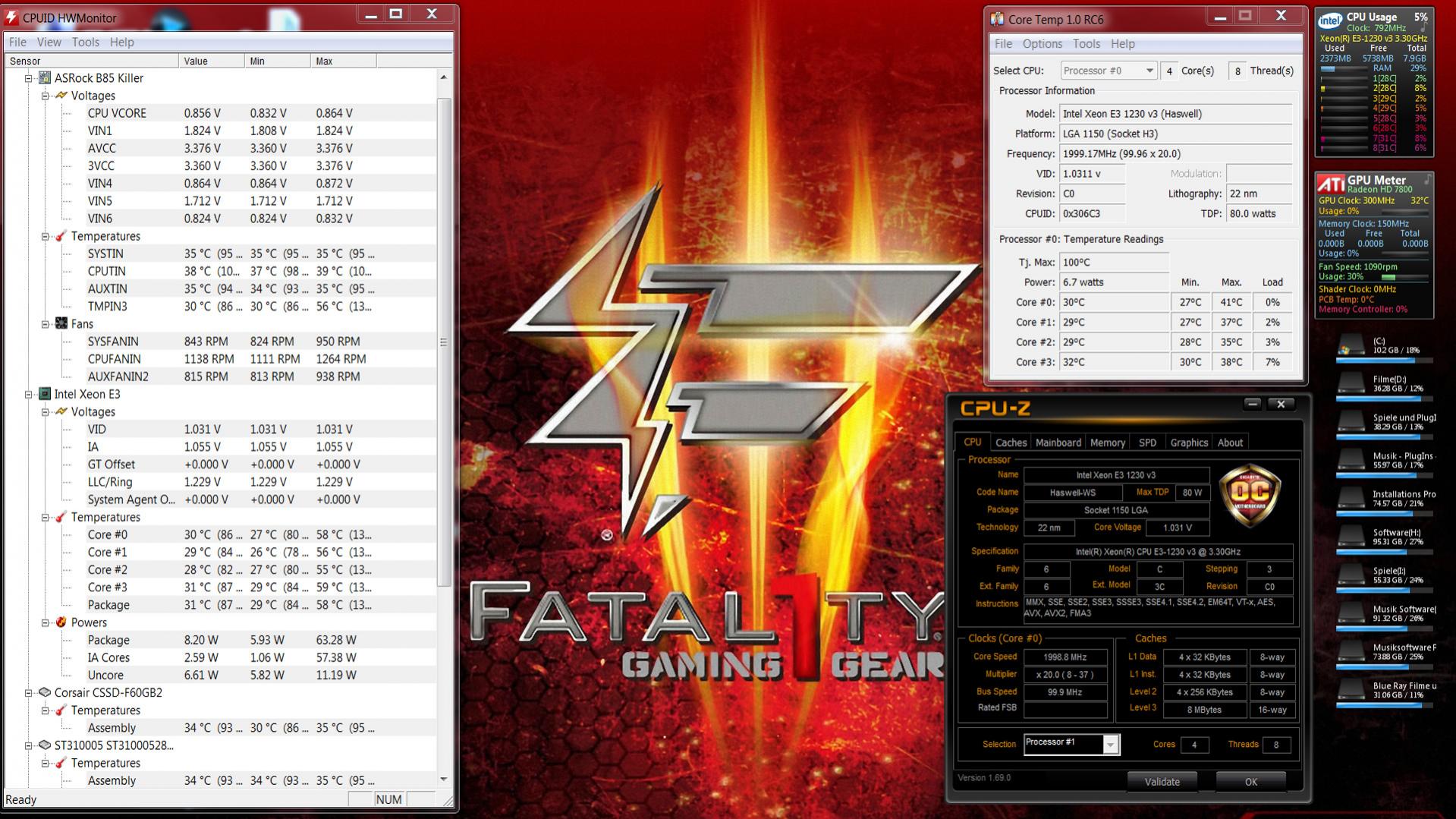Click the Core Temp title bar icon

click(997, 19)
